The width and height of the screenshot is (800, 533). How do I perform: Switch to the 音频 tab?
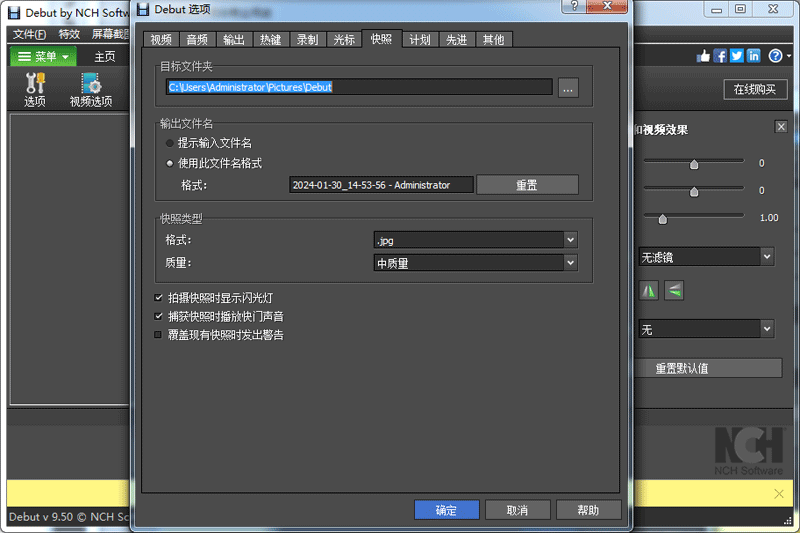pos(197,39)
